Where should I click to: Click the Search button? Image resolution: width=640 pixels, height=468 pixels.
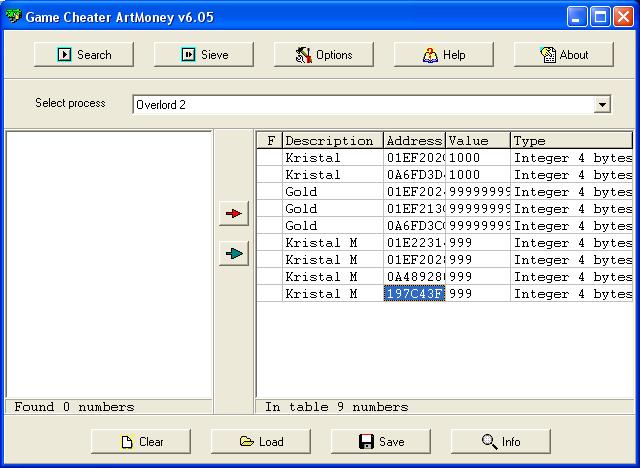(x=84, y=54)
